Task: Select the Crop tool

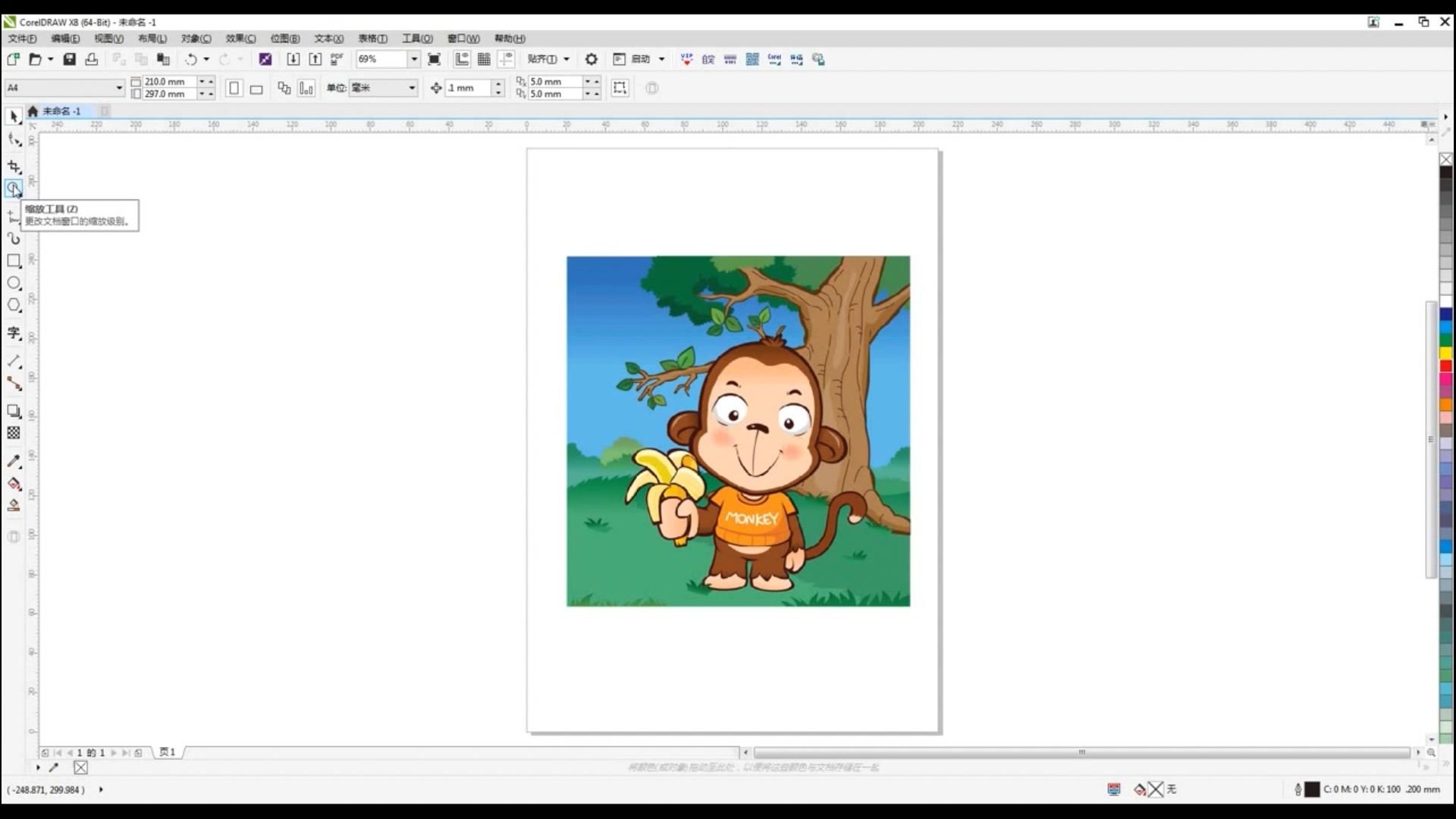Action: [x=14, y=166]
